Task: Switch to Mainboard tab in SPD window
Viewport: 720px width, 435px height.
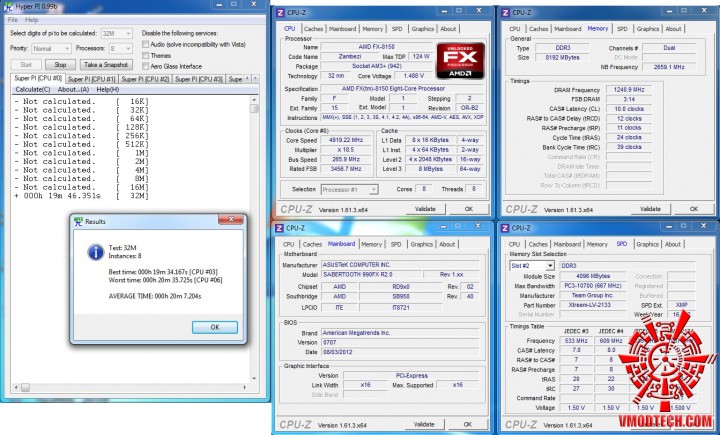Action: [x=567, y=244]
